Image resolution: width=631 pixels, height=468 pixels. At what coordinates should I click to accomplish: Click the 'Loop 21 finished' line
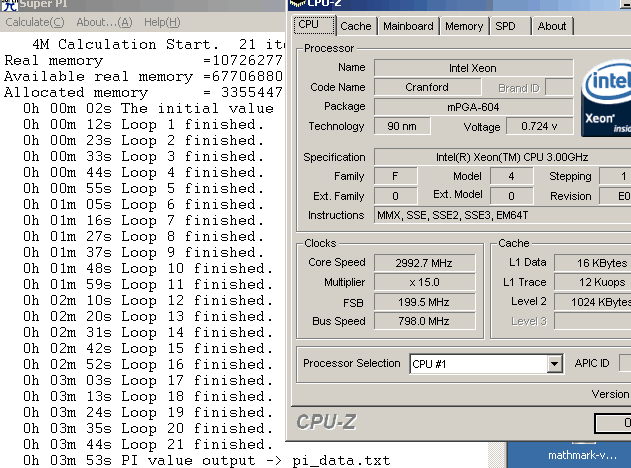tap(148, 445)
